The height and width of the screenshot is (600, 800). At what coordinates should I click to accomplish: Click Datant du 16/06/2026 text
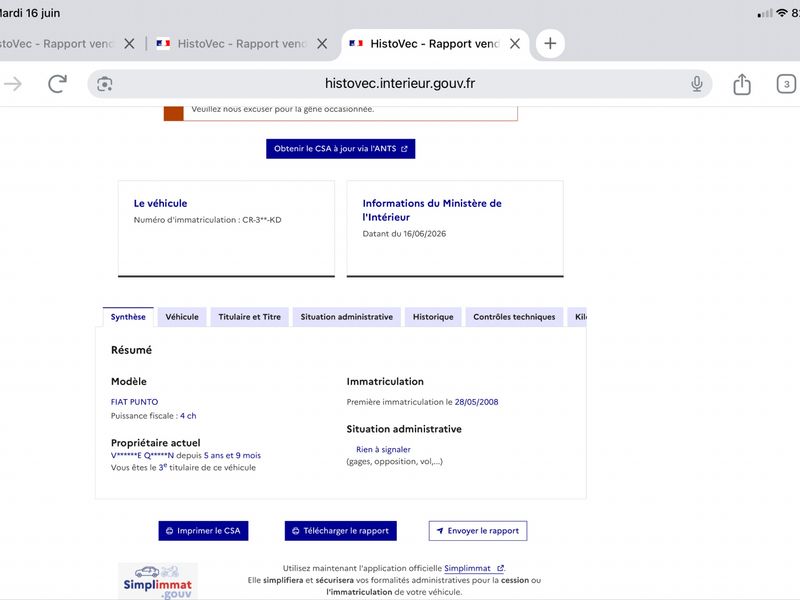pyautogui.click(x=404, y=234)
